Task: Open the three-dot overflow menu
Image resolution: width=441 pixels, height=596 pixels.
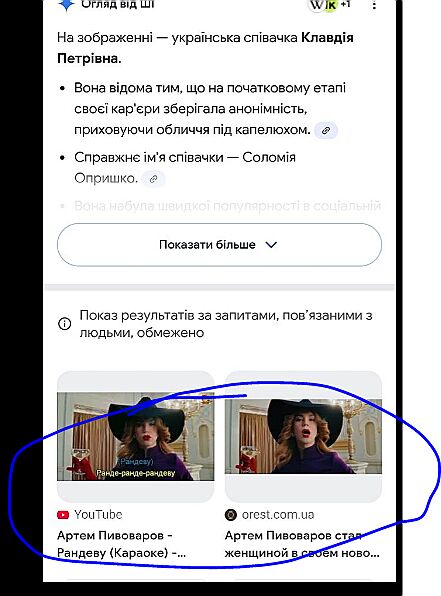Action: [374, 5]
